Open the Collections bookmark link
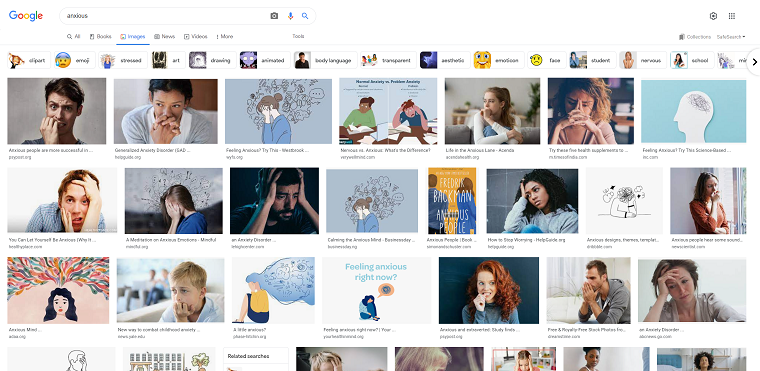Viewport: 760px width, 371px height. 695,37
